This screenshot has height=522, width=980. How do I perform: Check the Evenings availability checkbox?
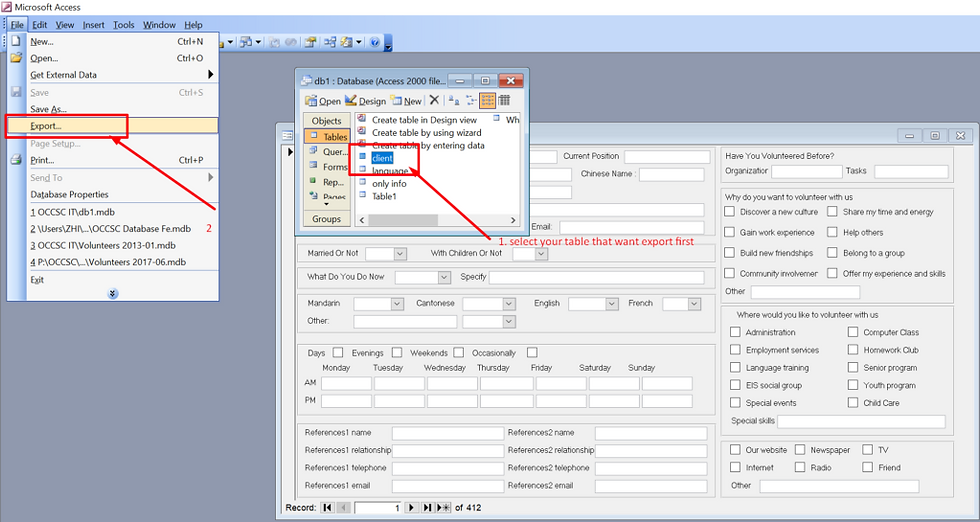tap(398, 353)
